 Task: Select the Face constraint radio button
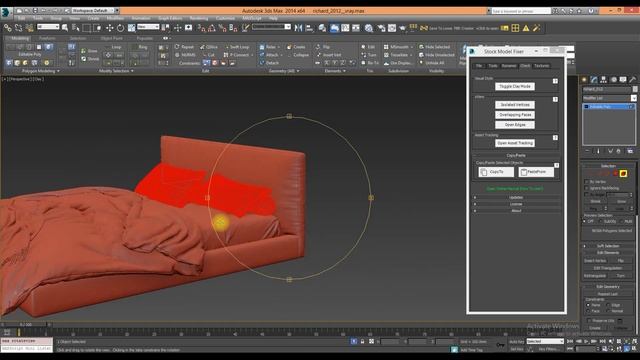click(588, 311)
